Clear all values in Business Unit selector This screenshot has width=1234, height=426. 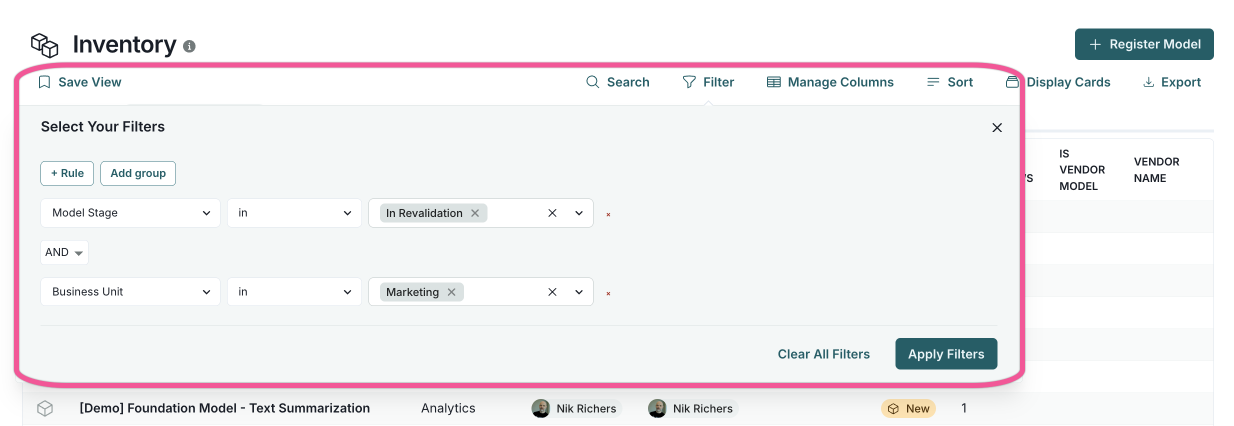552,292
